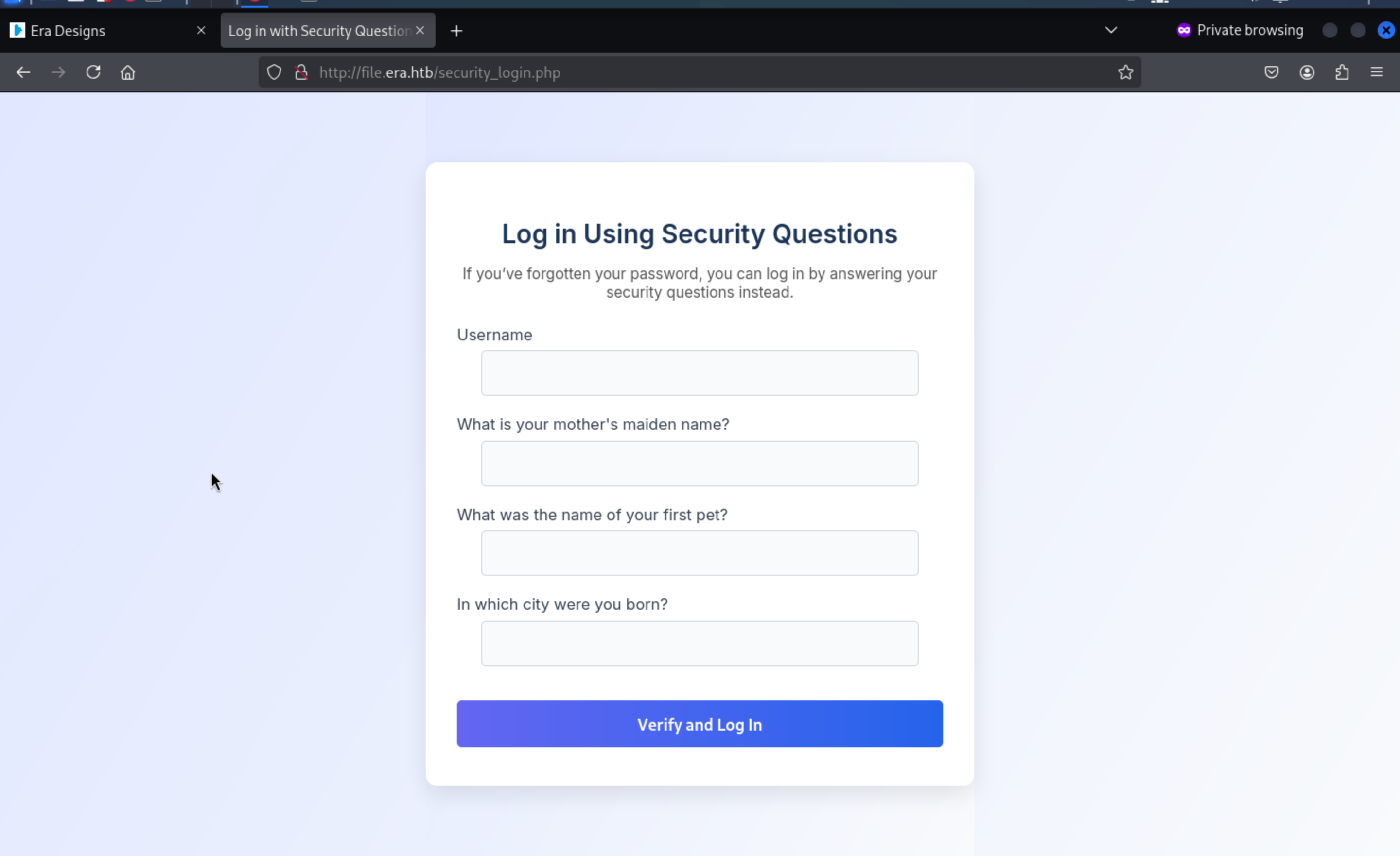Close the Era Designs tab
The height and width of the screenshot is (856, 1400).
pos(201,31)
